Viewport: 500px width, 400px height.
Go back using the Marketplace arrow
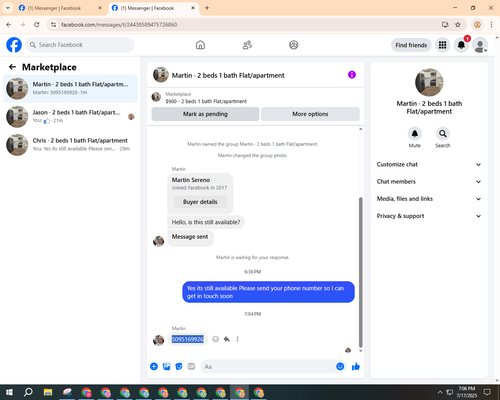pos(12,67)
